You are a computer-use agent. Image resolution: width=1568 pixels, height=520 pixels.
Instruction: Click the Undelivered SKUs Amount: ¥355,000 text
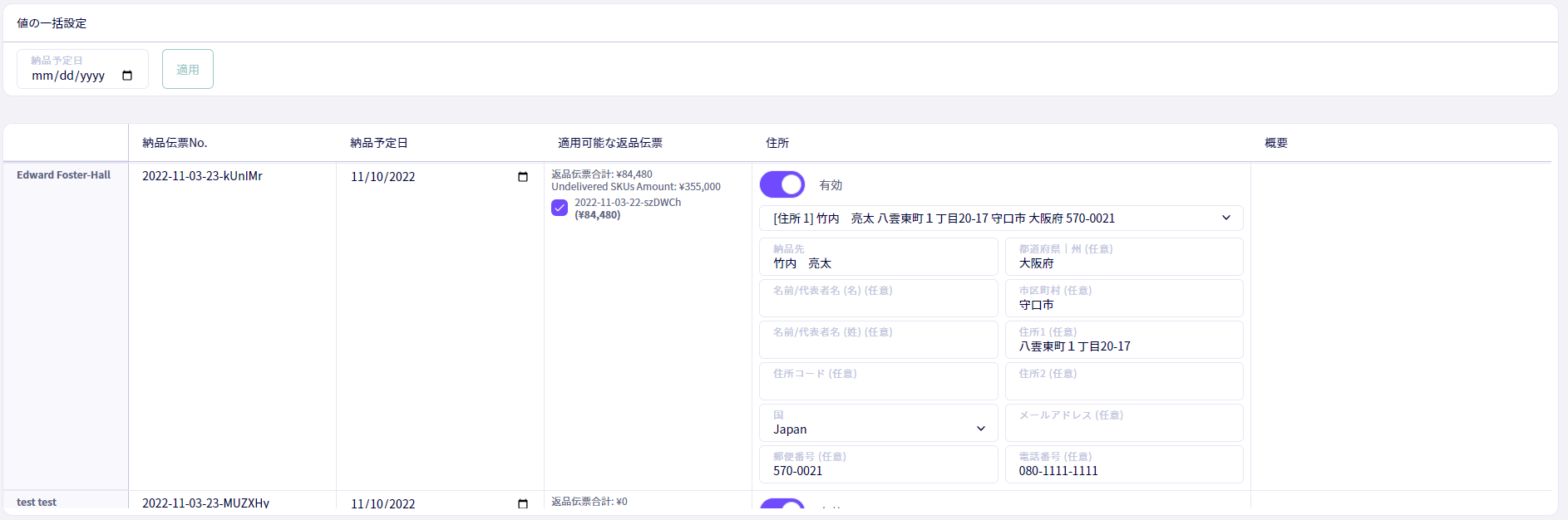[636, 187]
